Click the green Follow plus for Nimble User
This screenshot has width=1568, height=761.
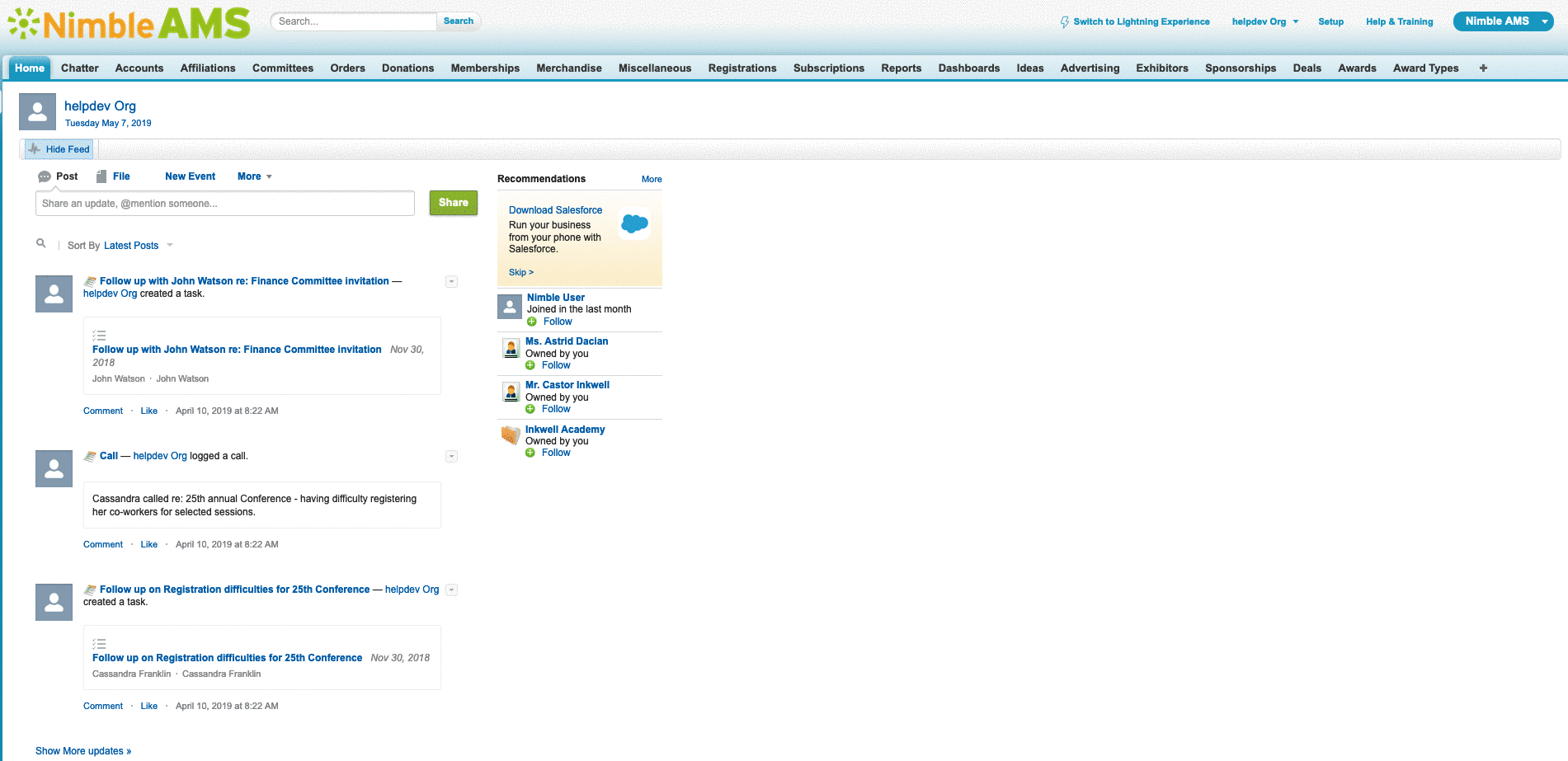tap(532, 322)
